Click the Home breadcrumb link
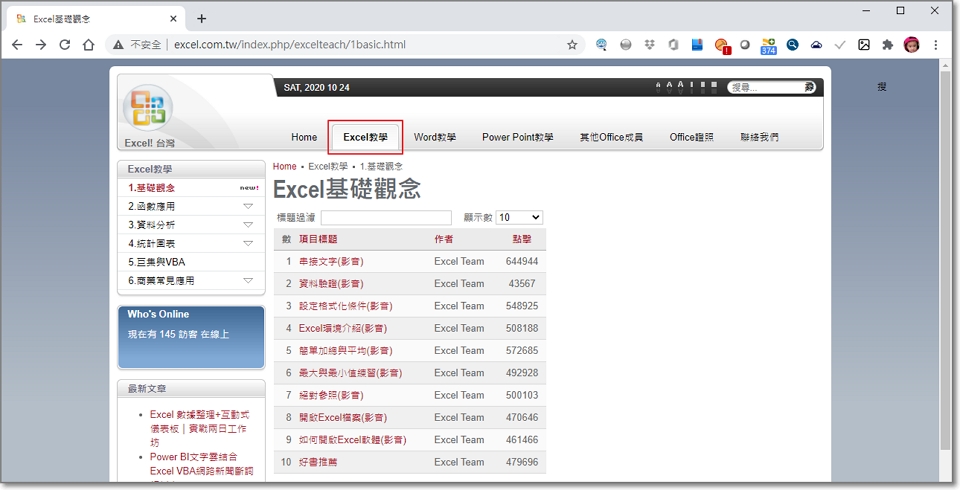The image size is (960, 490). 284,167
